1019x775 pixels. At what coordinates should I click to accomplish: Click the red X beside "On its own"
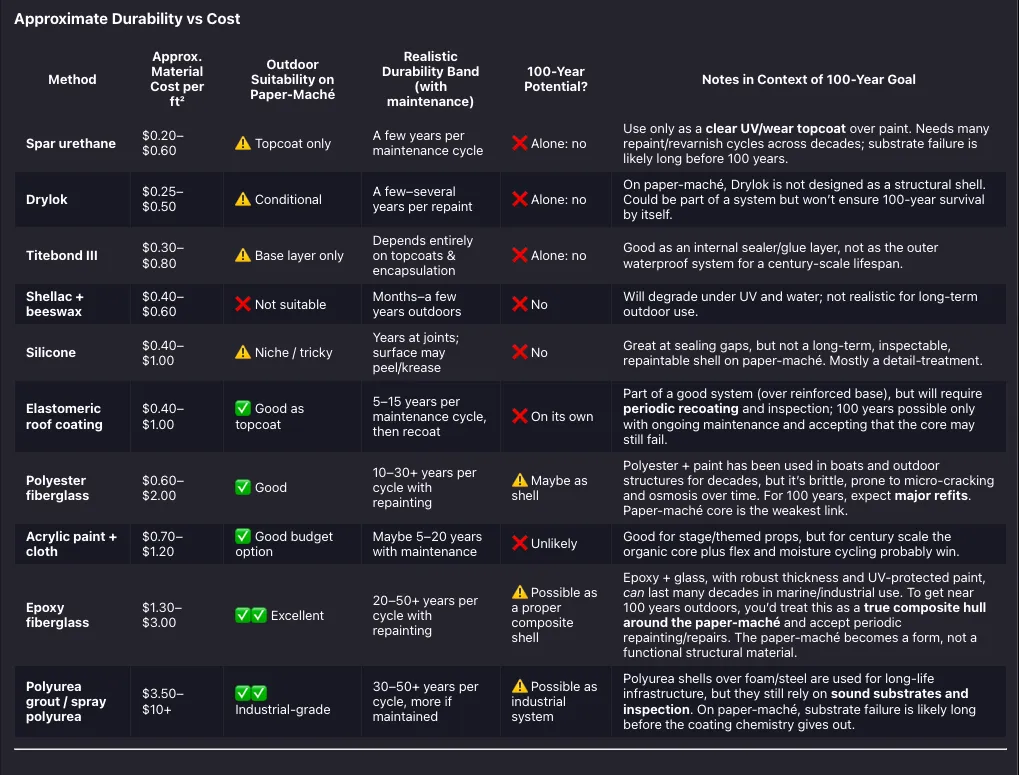pyautogui.click(x=520, y=417)
